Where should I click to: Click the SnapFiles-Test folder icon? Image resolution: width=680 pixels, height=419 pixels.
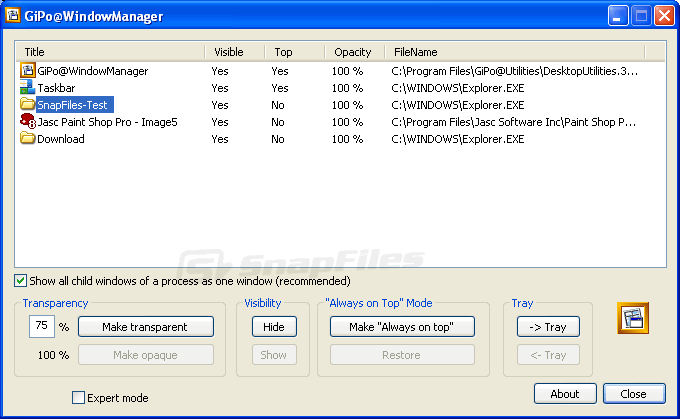pyautogui.click(x=27, y=104)
